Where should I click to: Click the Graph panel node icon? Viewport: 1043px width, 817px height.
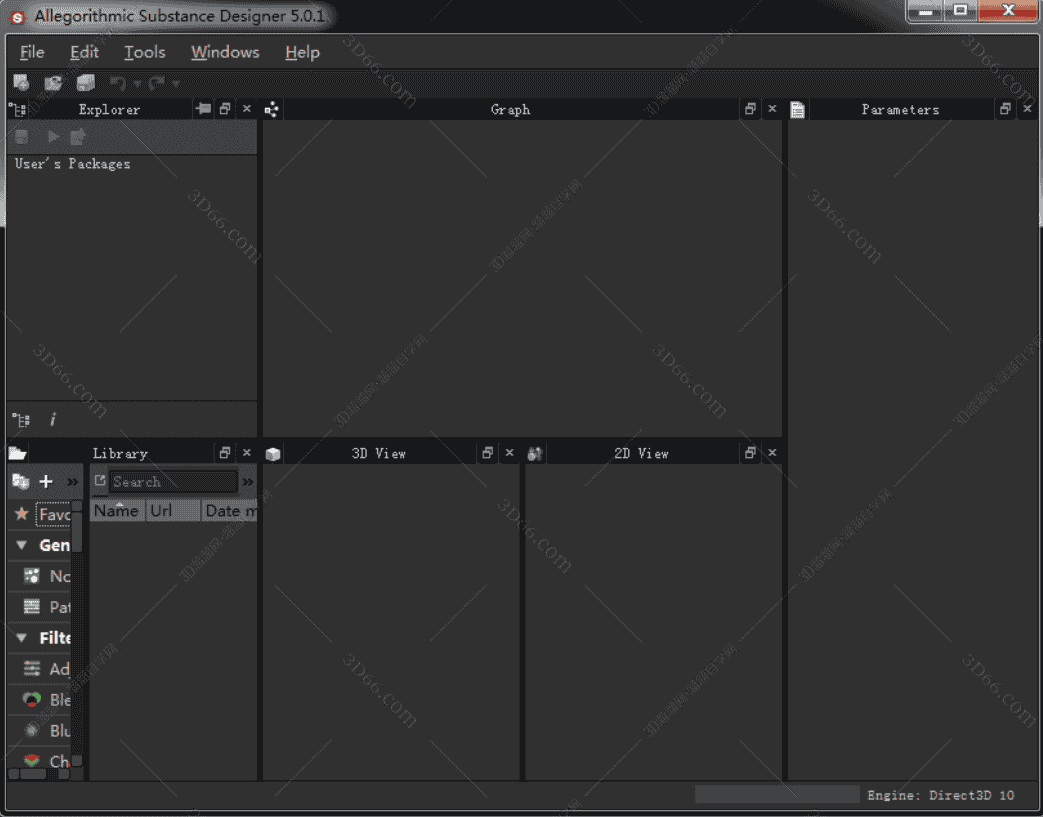click(x=272, y=110)
